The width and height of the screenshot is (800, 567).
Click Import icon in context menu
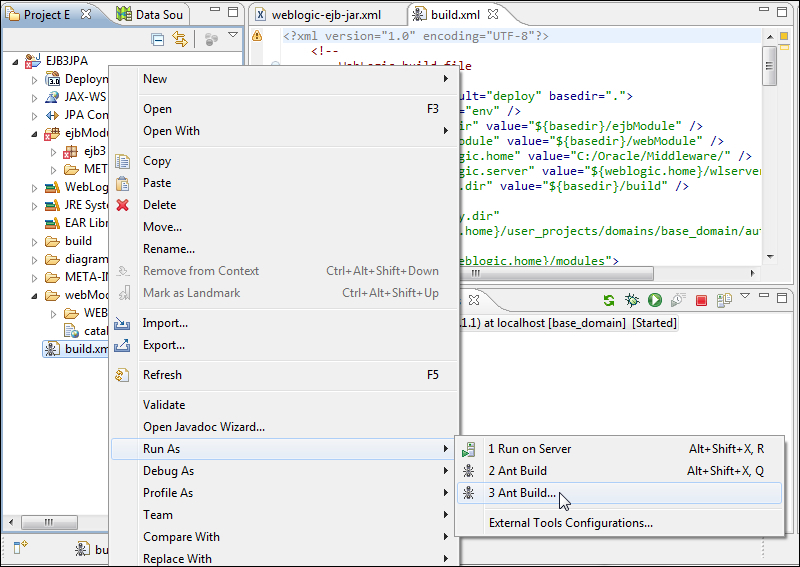coord(122,323)
